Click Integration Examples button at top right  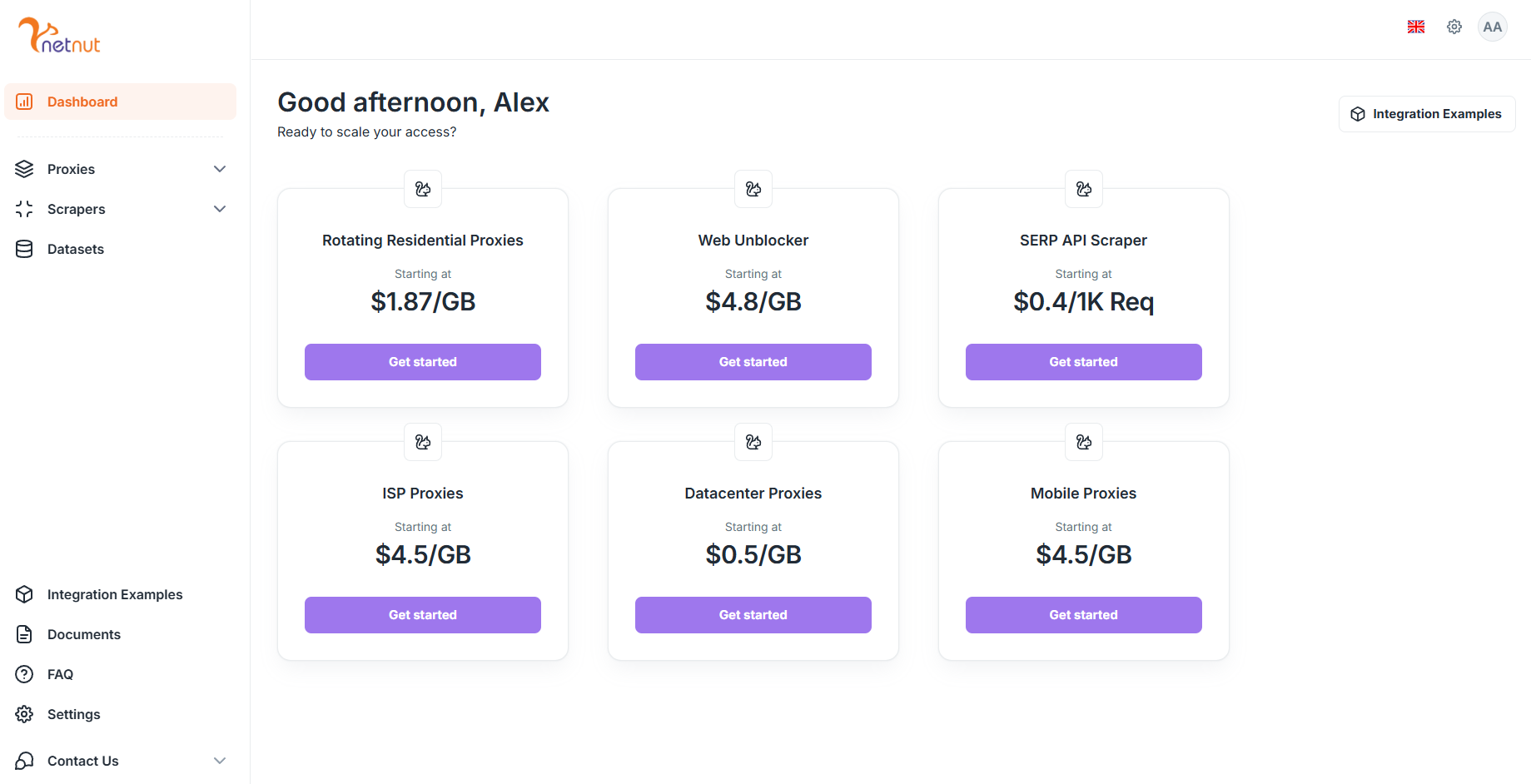pos(1426,114)
